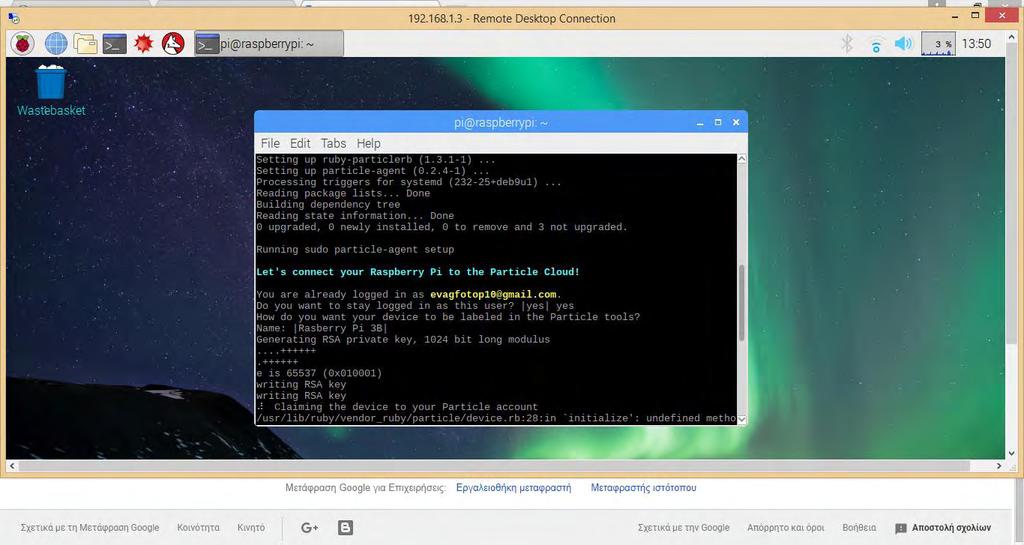Screen dimensions: 1024x545
Task: Maximize the pi@raspberrypi terminal window
Action: [718, 122]
